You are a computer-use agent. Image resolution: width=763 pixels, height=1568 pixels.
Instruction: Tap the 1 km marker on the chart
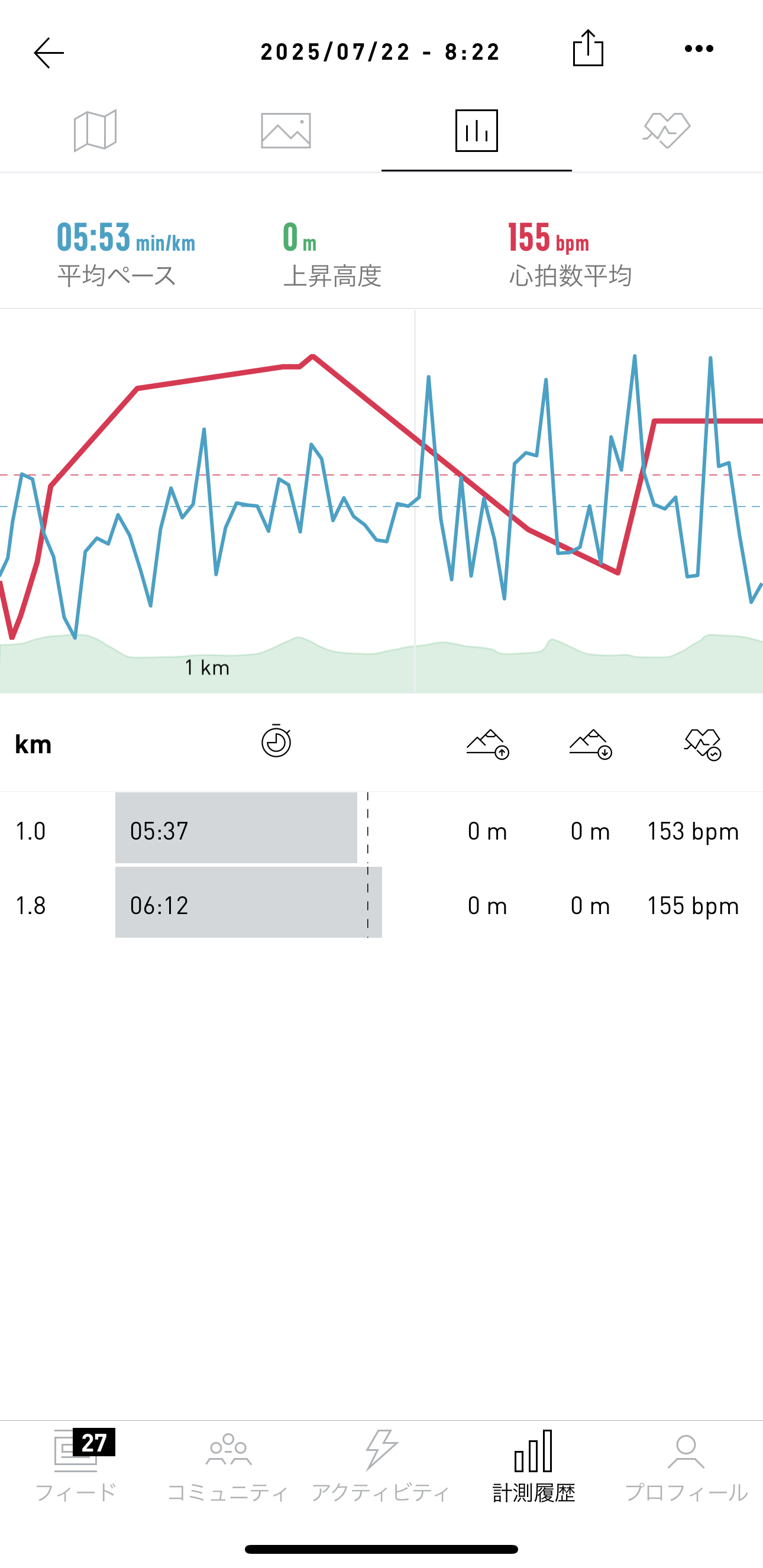(x=207, y=668)
